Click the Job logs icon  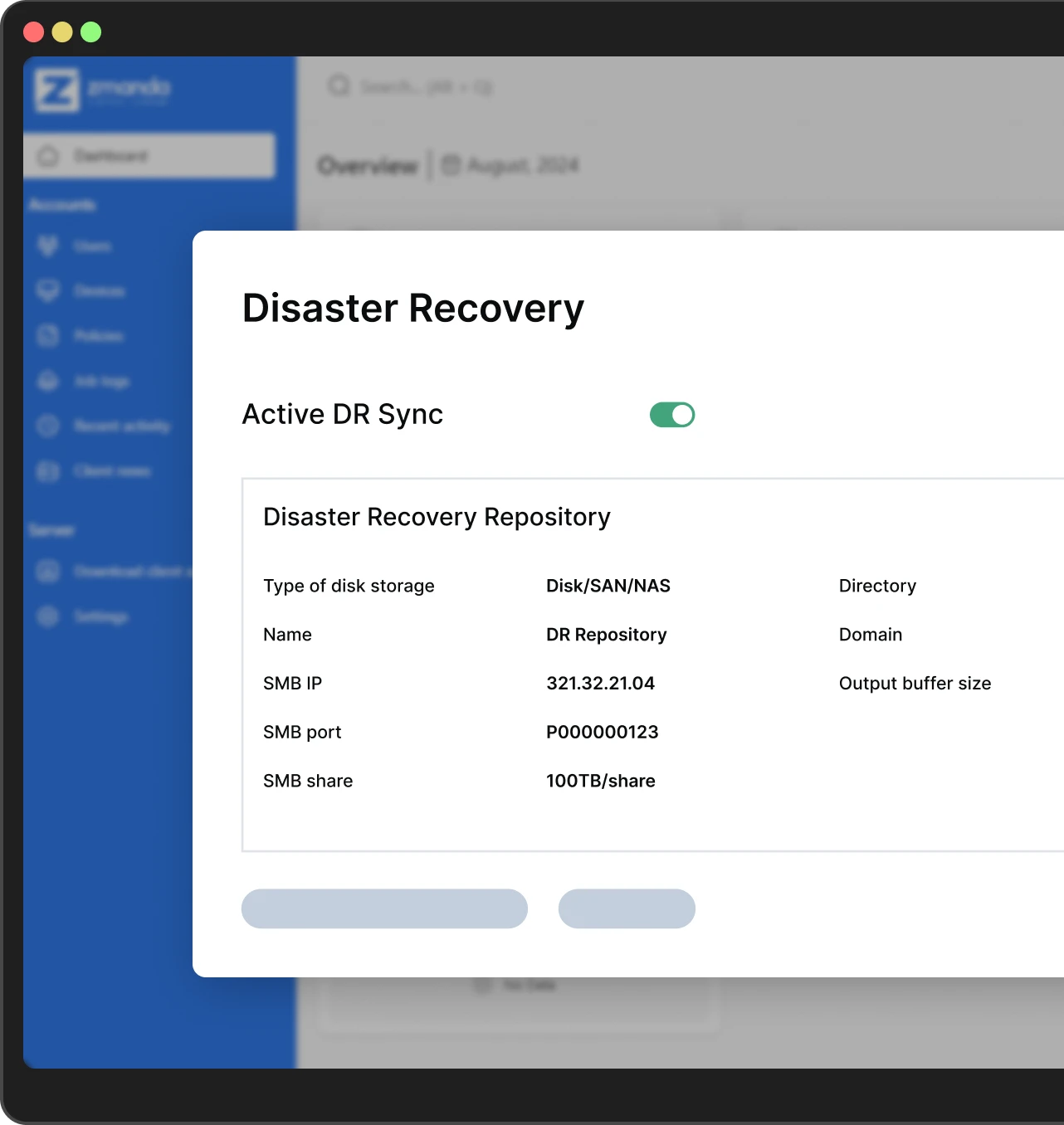pos(48,382)
